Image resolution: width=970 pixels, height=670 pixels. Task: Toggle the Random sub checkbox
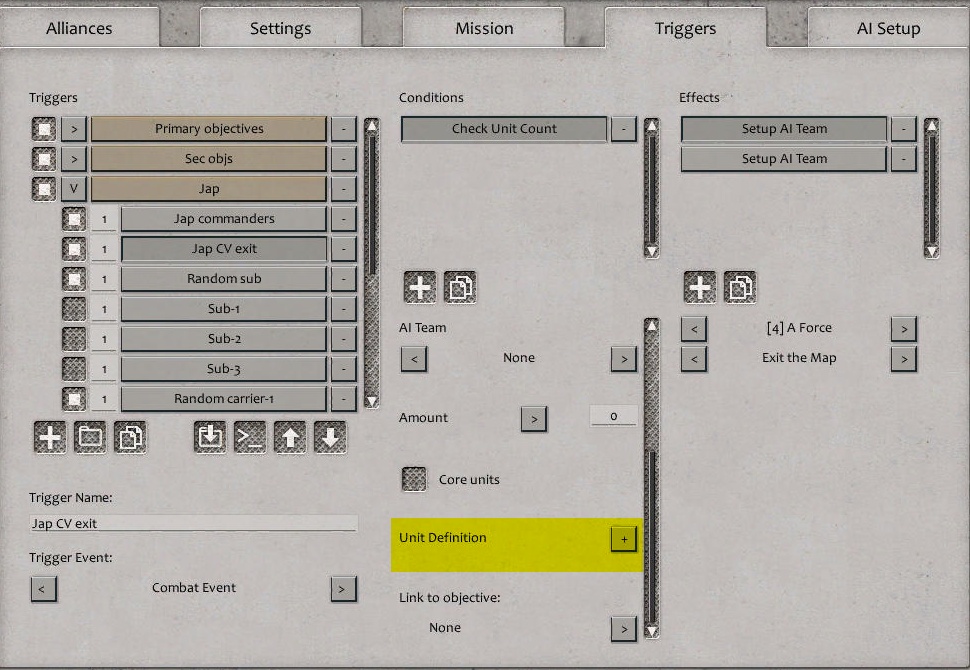pos(74,279)
